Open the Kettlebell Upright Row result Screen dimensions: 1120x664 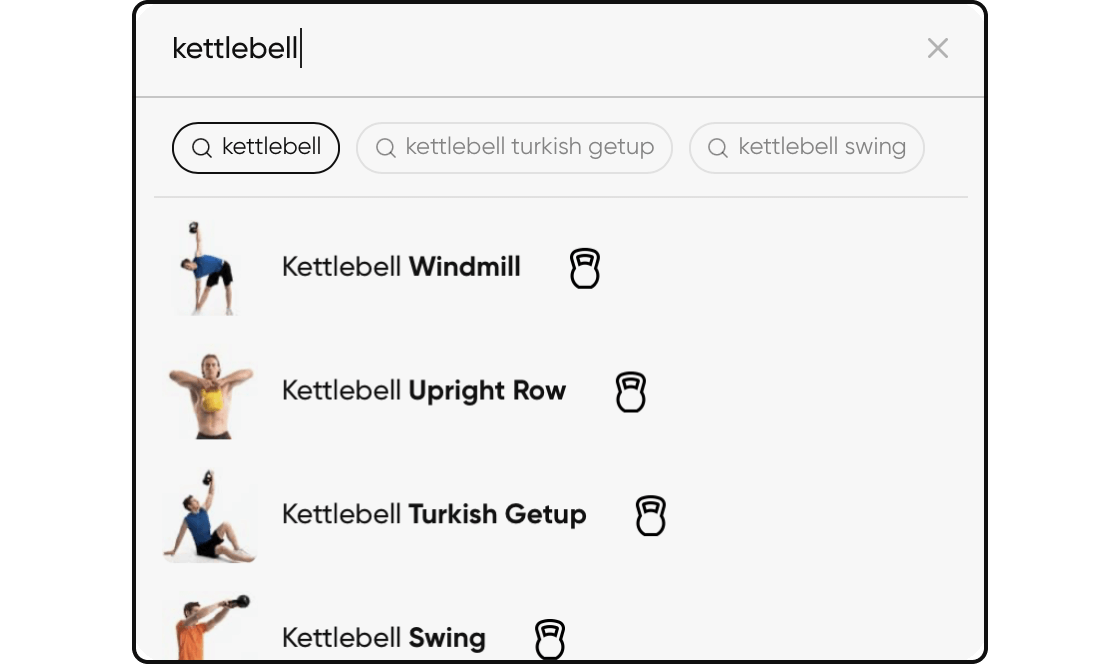(x=424, y=391)
